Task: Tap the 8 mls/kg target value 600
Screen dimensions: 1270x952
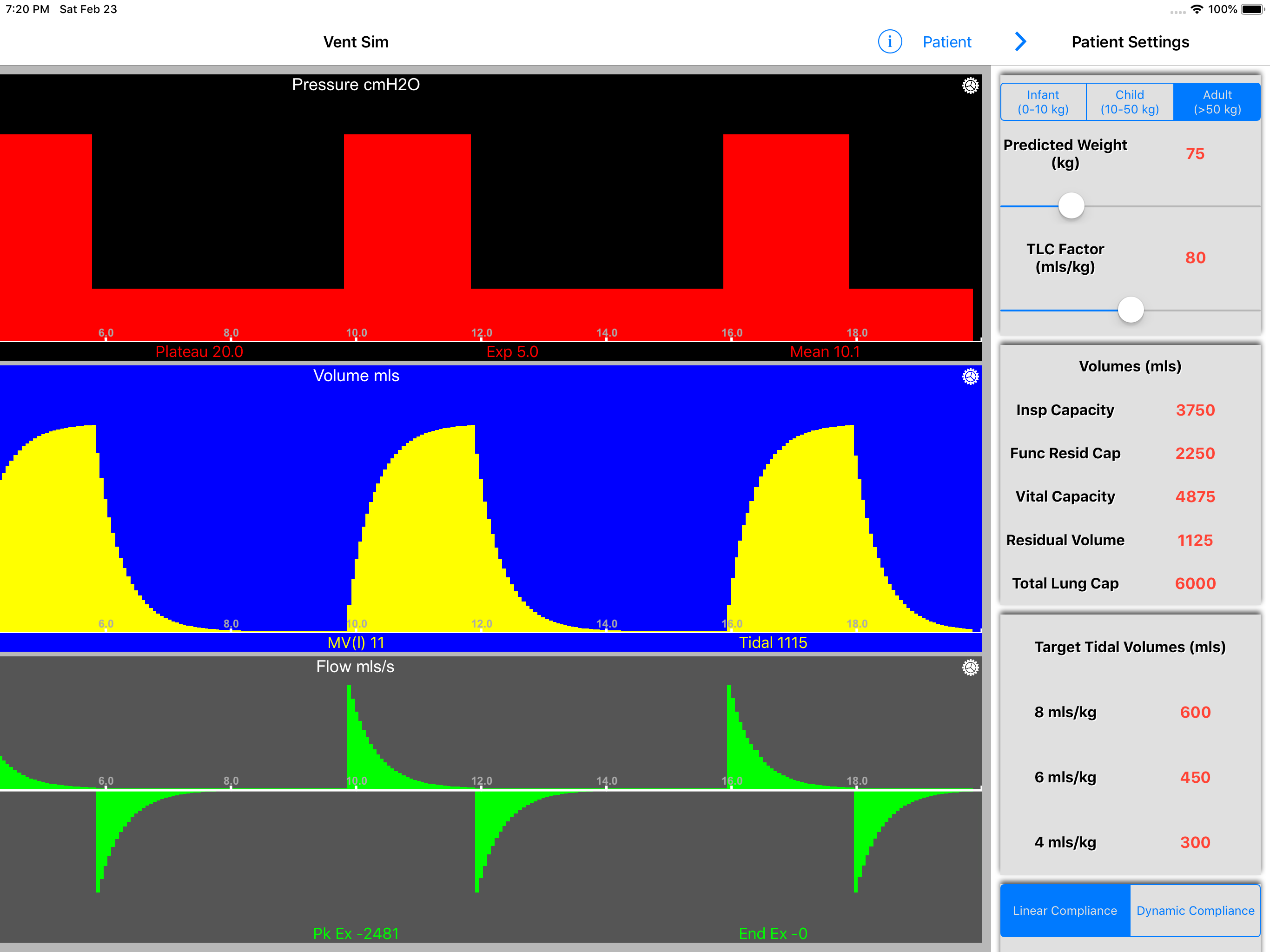Action: 1195,712
